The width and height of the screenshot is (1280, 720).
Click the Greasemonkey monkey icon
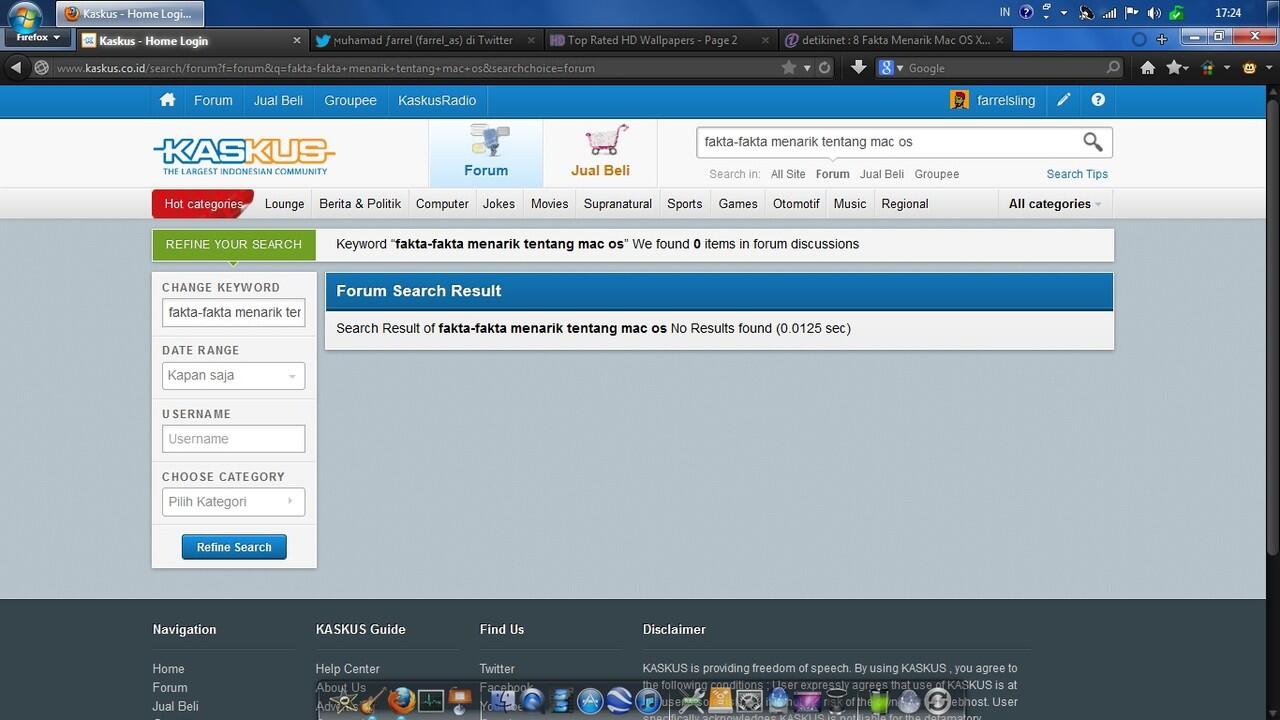point(1249,68)
